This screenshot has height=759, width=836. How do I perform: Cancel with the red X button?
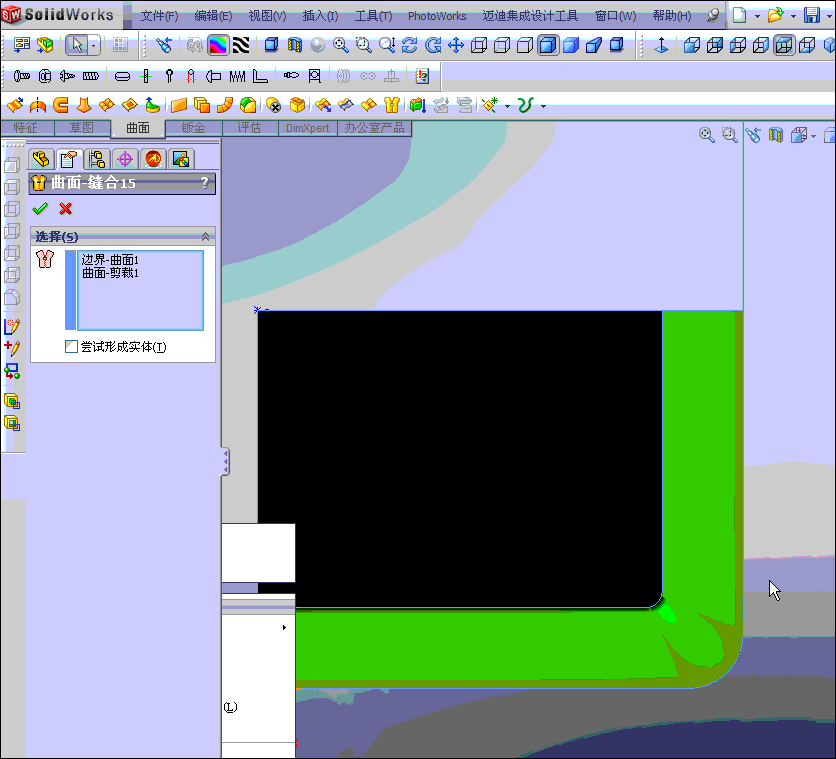point(66,208)
